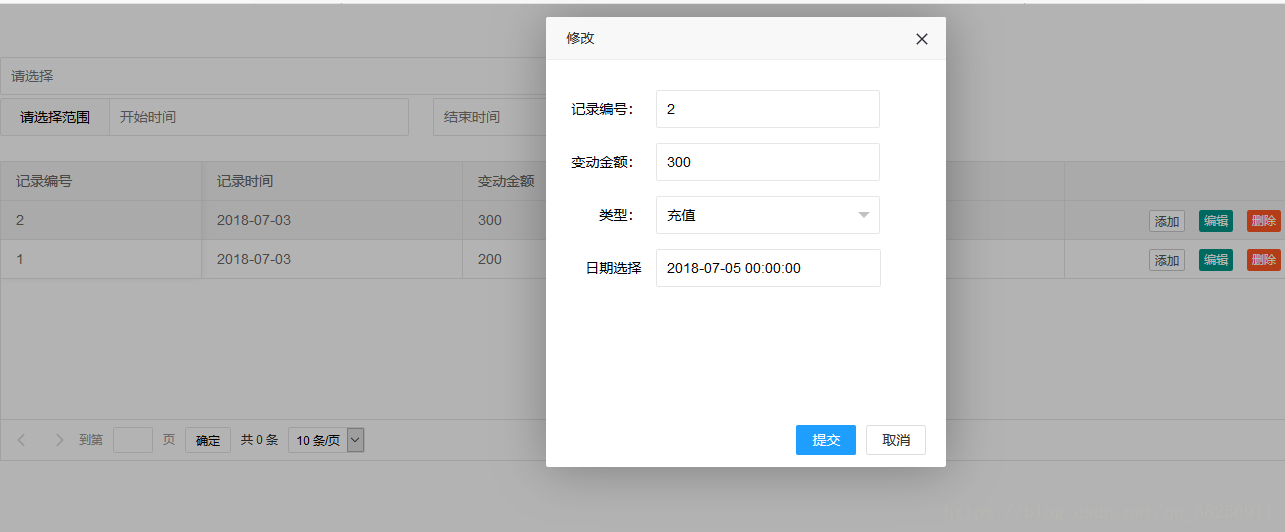Viewport: 1285px width, 532px height.
Task: Open the 请选择 dropdown at top
Action: pos(273,76)
